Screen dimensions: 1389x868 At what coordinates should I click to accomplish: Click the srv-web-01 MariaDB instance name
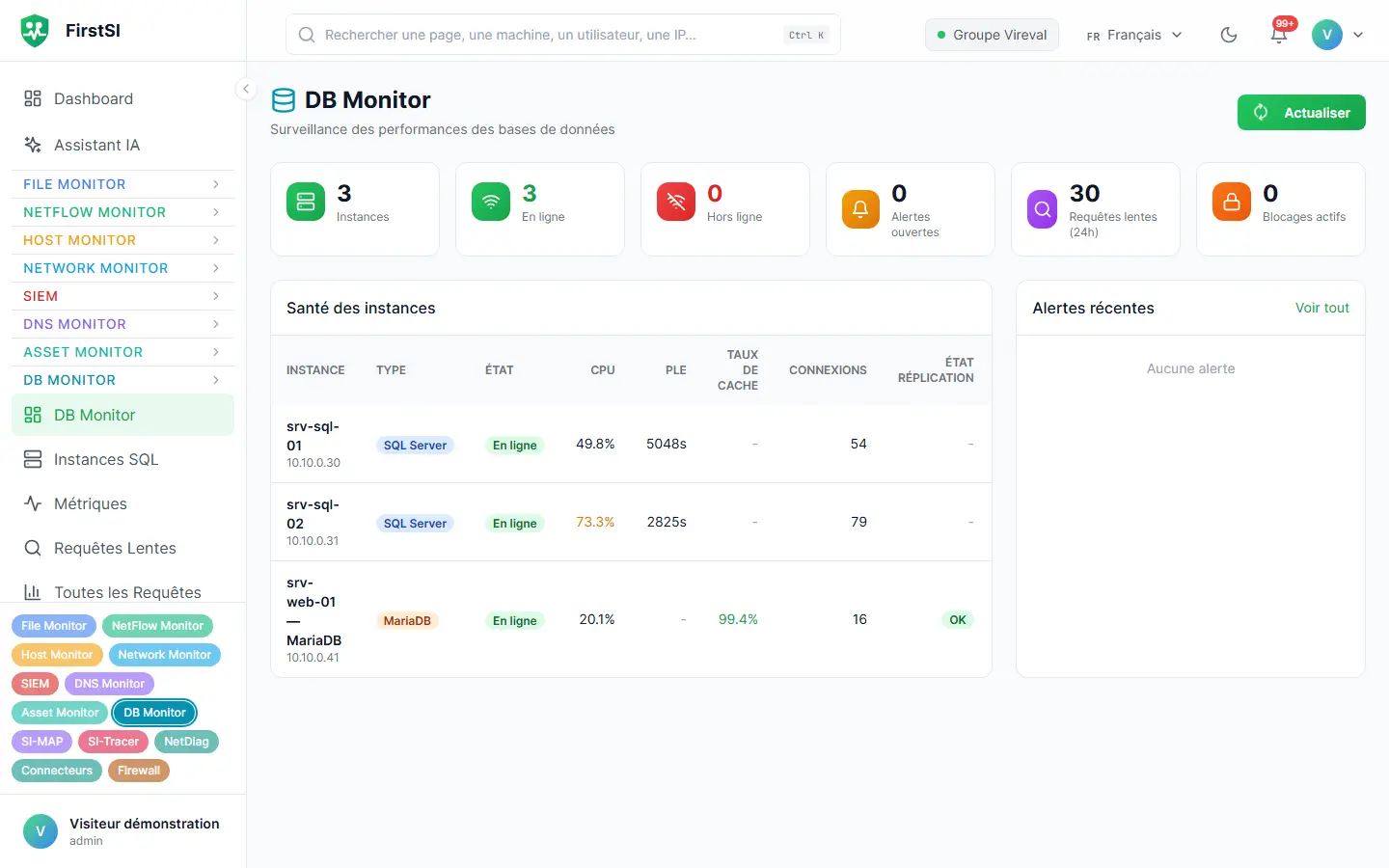point(313,611)
